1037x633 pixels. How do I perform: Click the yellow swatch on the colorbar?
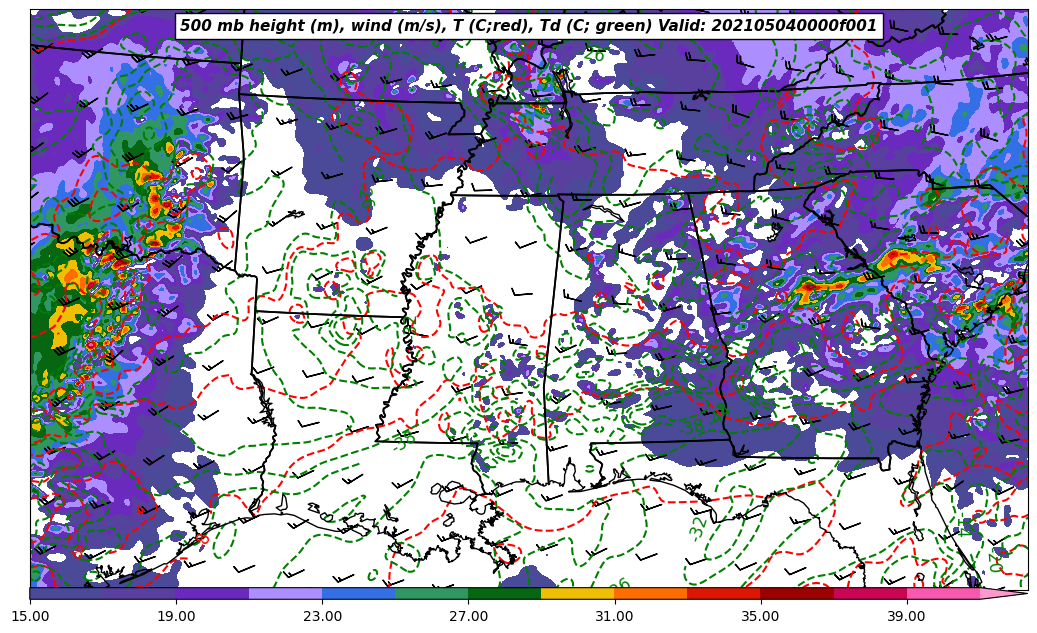[577, 593]
